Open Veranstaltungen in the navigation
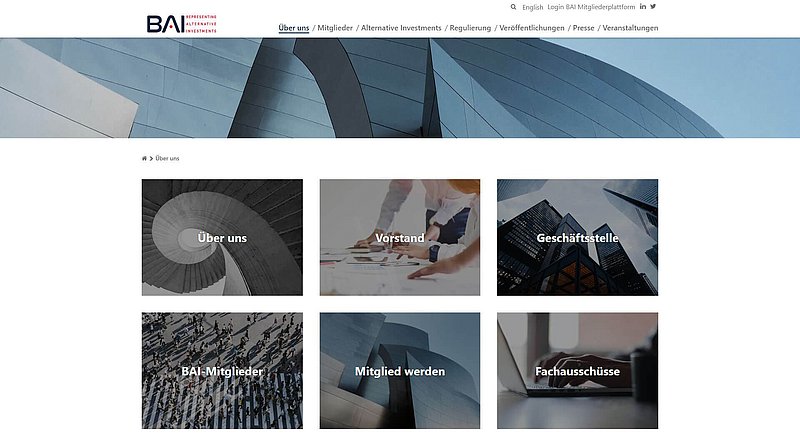Viewport: 800px width, 437px height. 631,28
